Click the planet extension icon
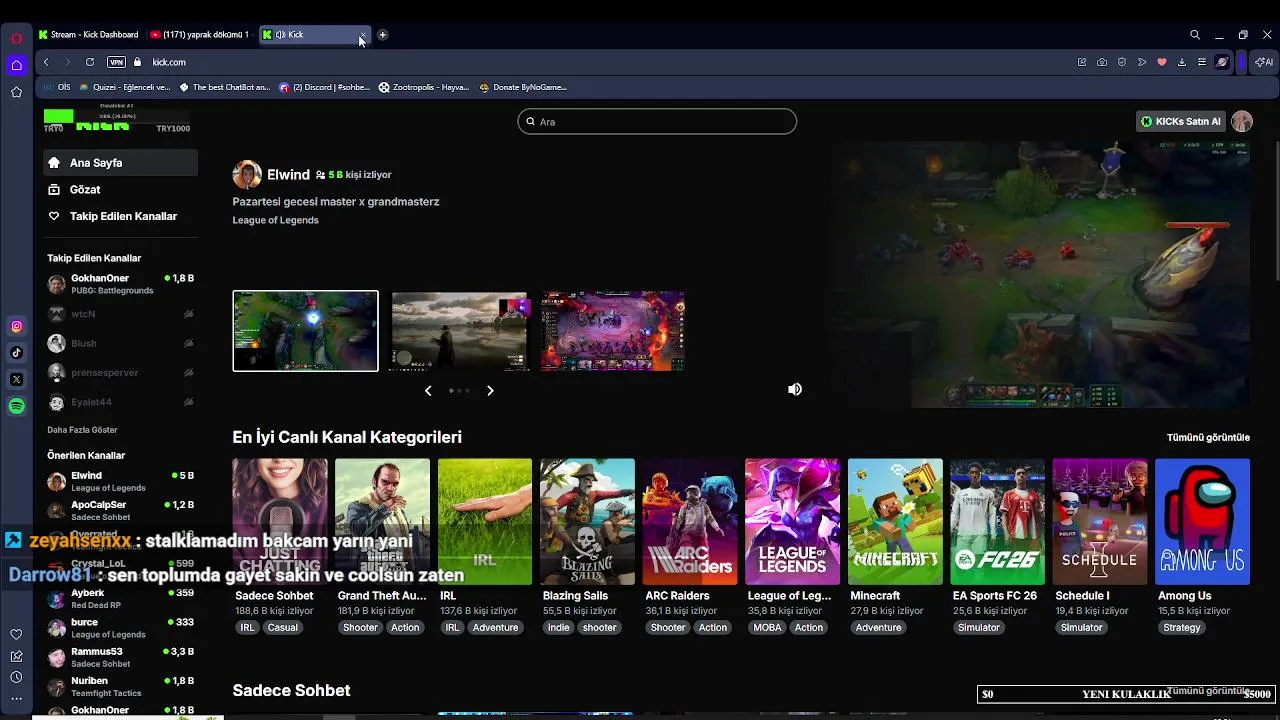This screenshot has width=1280, height=720. click(x=1222, y=62)
